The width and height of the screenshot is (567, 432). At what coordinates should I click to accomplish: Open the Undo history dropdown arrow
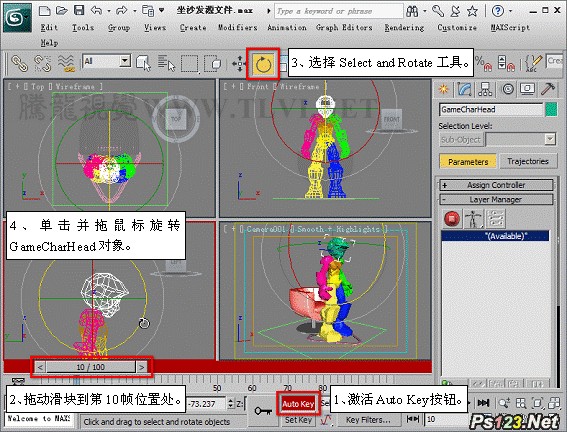[x=108, y=11]
